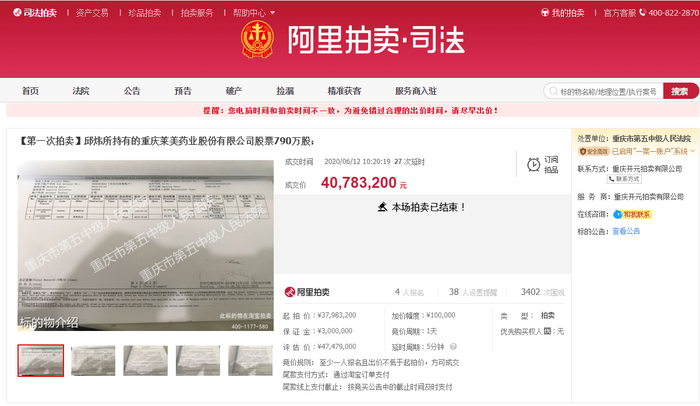Open 资产交易 in the top bar
700x406 pixels.
(x=92, y=13)
